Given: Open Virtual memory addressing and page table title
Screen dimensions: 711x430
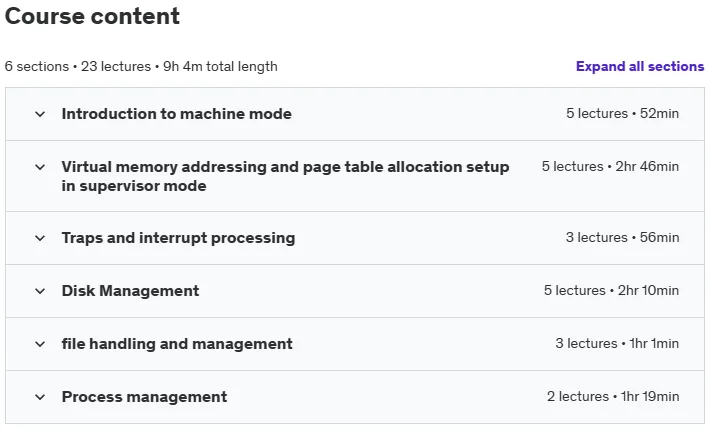Looking at the screenshot, I should [285, 176].
